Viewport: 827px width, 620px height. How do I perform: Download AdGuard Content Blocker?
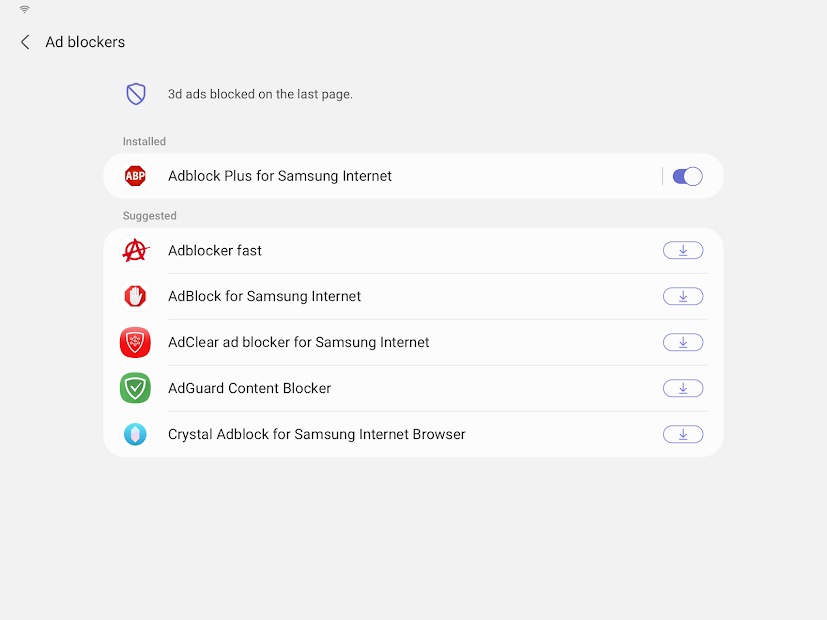pos(683,388)
